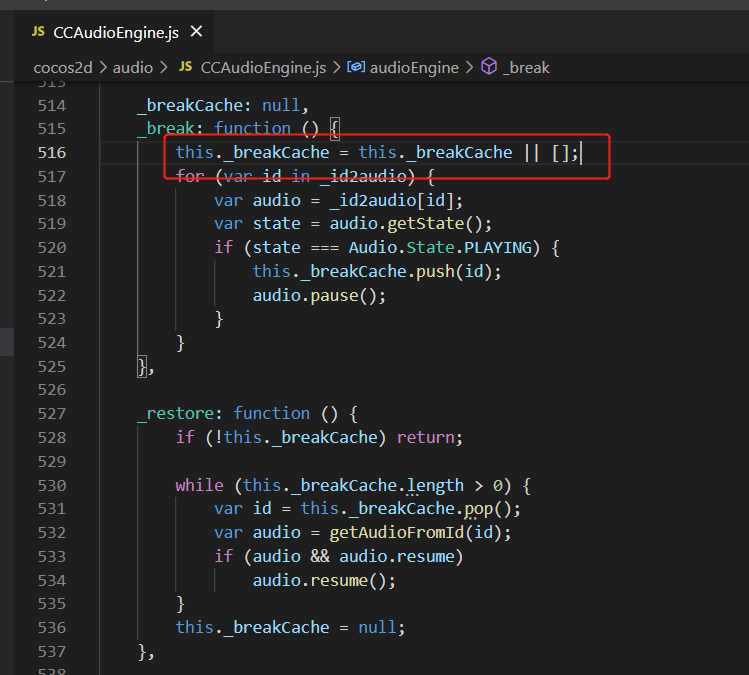749x675 pixels.
Task: Place cursor on '_id2audio' in for loop
Action: click(x=363, y=176)
